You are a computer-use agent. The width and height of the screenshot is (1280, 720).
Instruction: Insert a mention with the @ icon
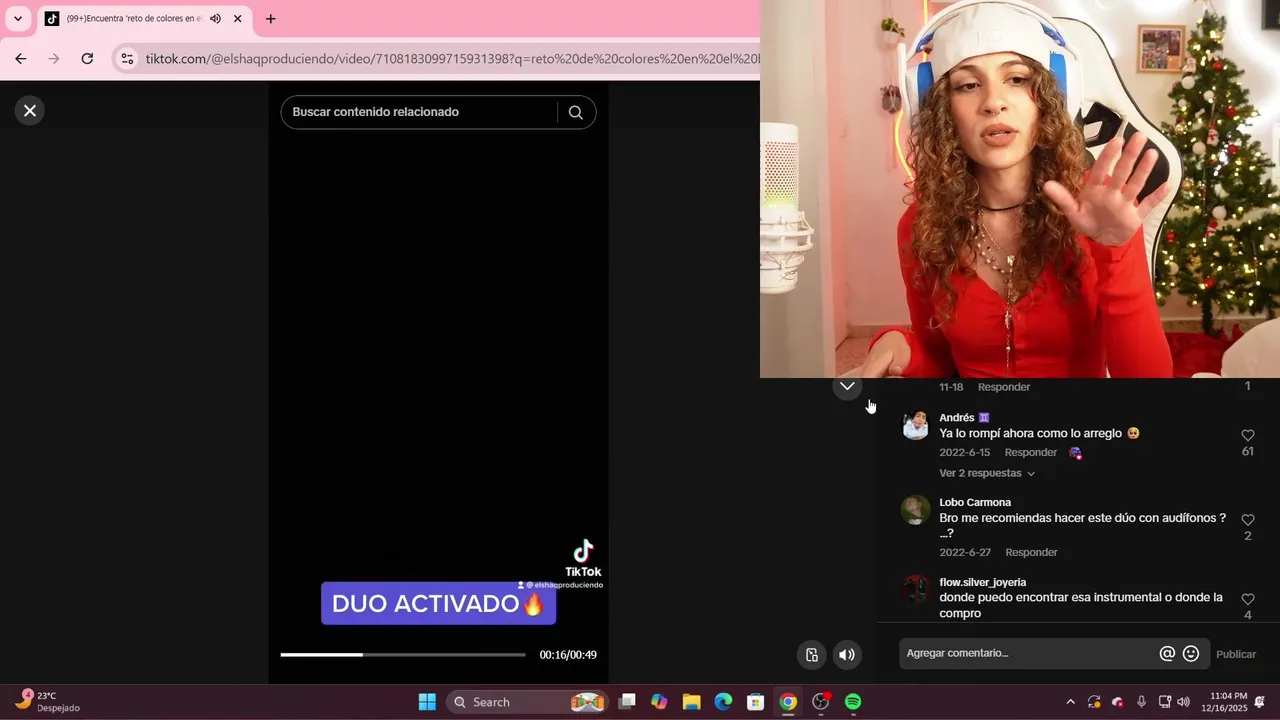tap(1167, 654)
